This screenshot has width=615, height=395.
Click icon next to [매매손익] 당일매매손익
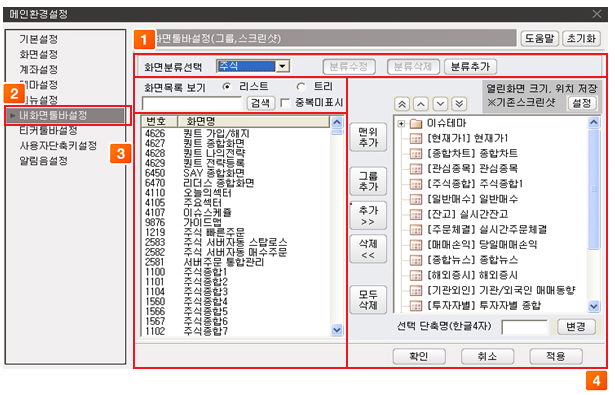(x=415, y=245)
